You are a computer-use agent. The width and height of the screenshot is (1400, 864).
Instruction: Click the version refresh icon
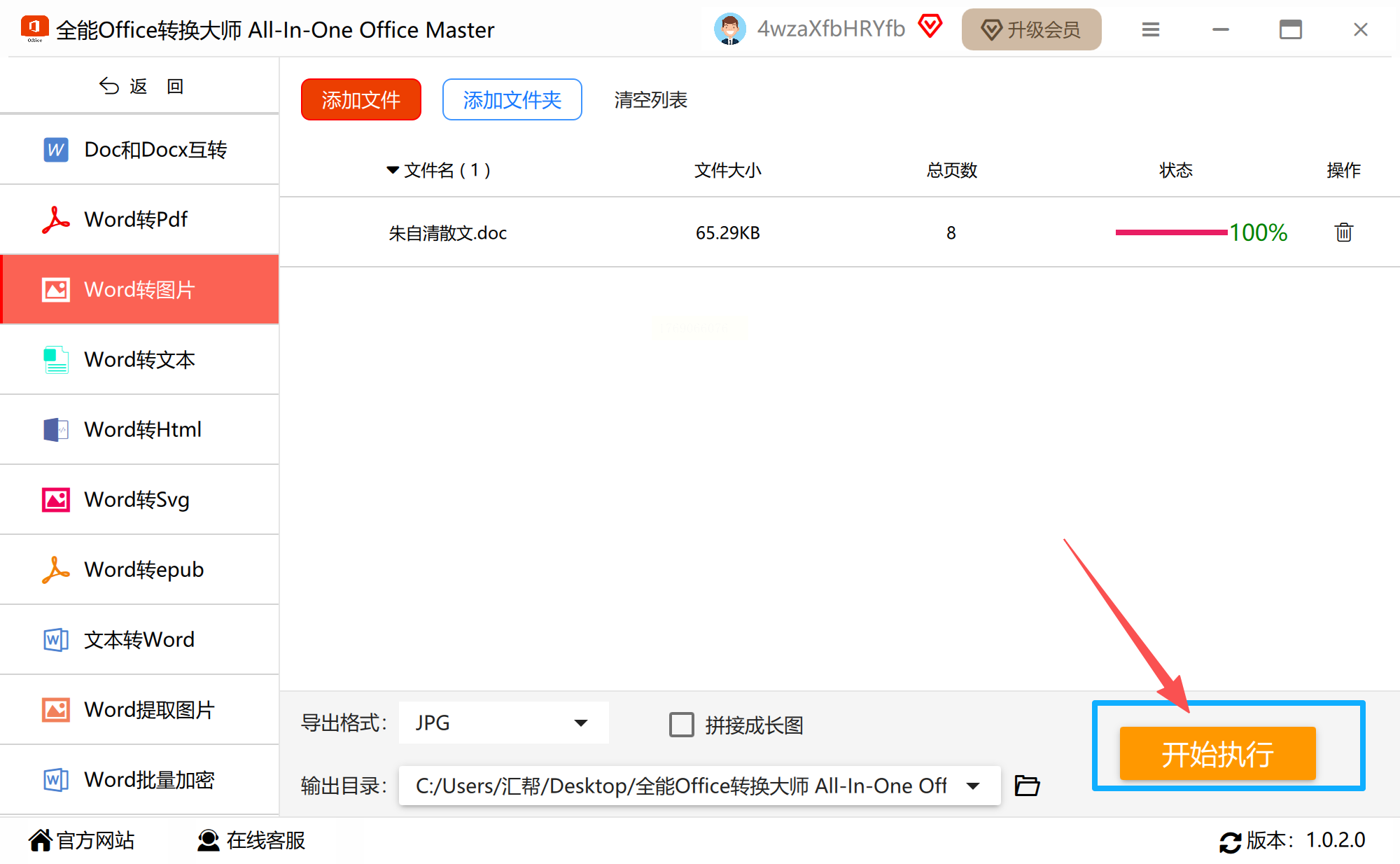[x=1230, y=841]
